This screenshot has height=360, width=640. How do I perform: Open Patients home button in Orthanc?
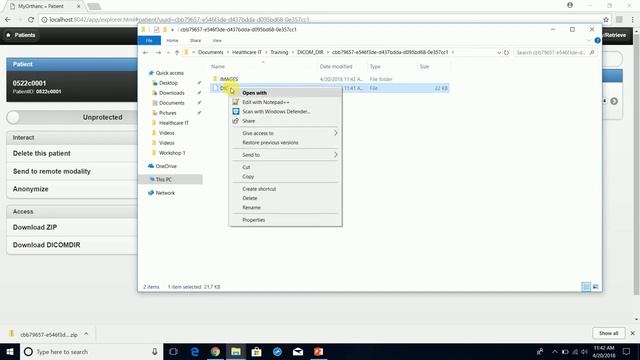(x=21, y=35)
